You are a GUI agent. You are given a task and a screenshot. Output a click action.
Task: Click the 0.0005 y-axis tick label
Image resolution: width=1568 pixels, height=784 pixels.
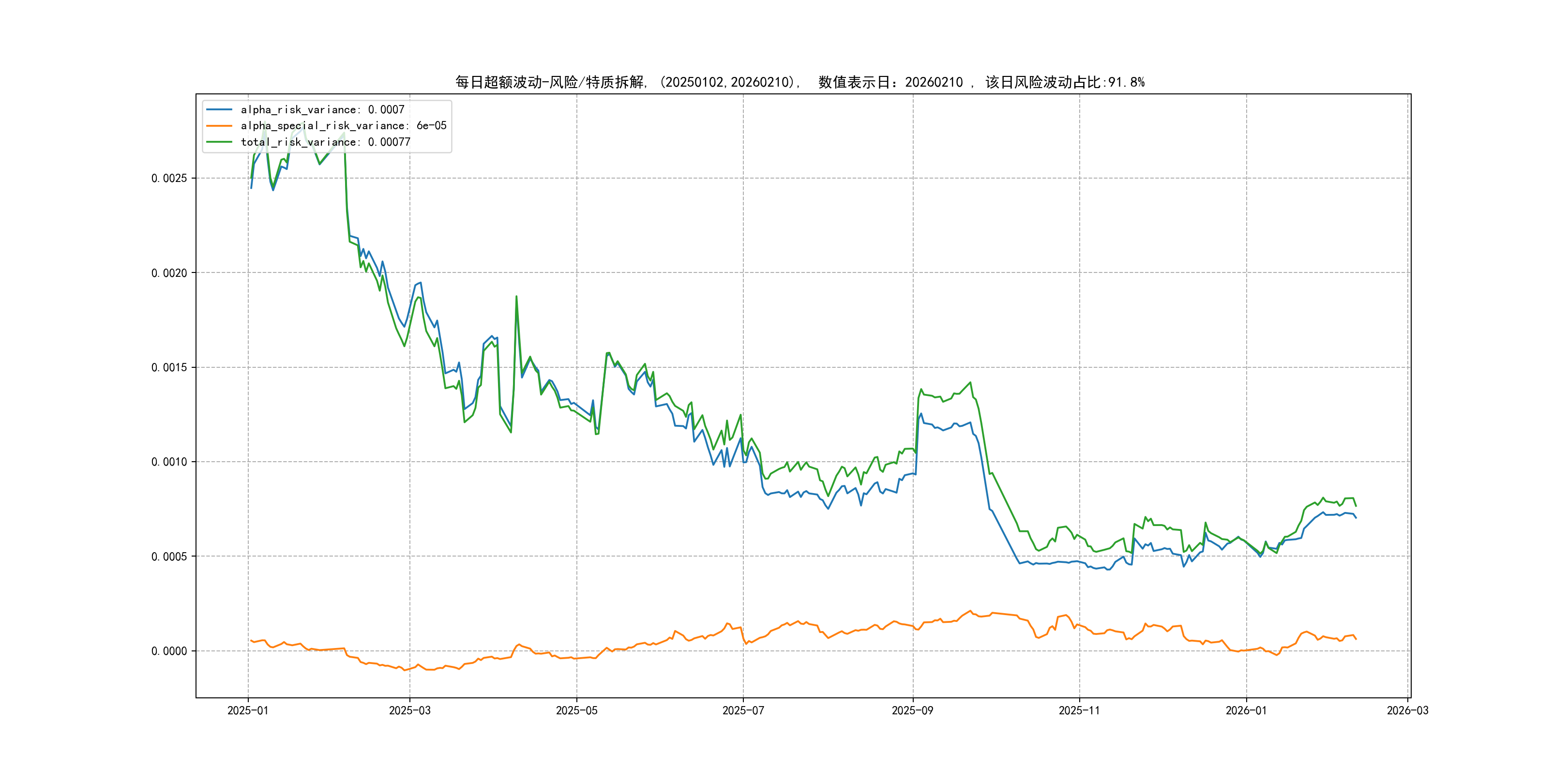tap(169, 557)
